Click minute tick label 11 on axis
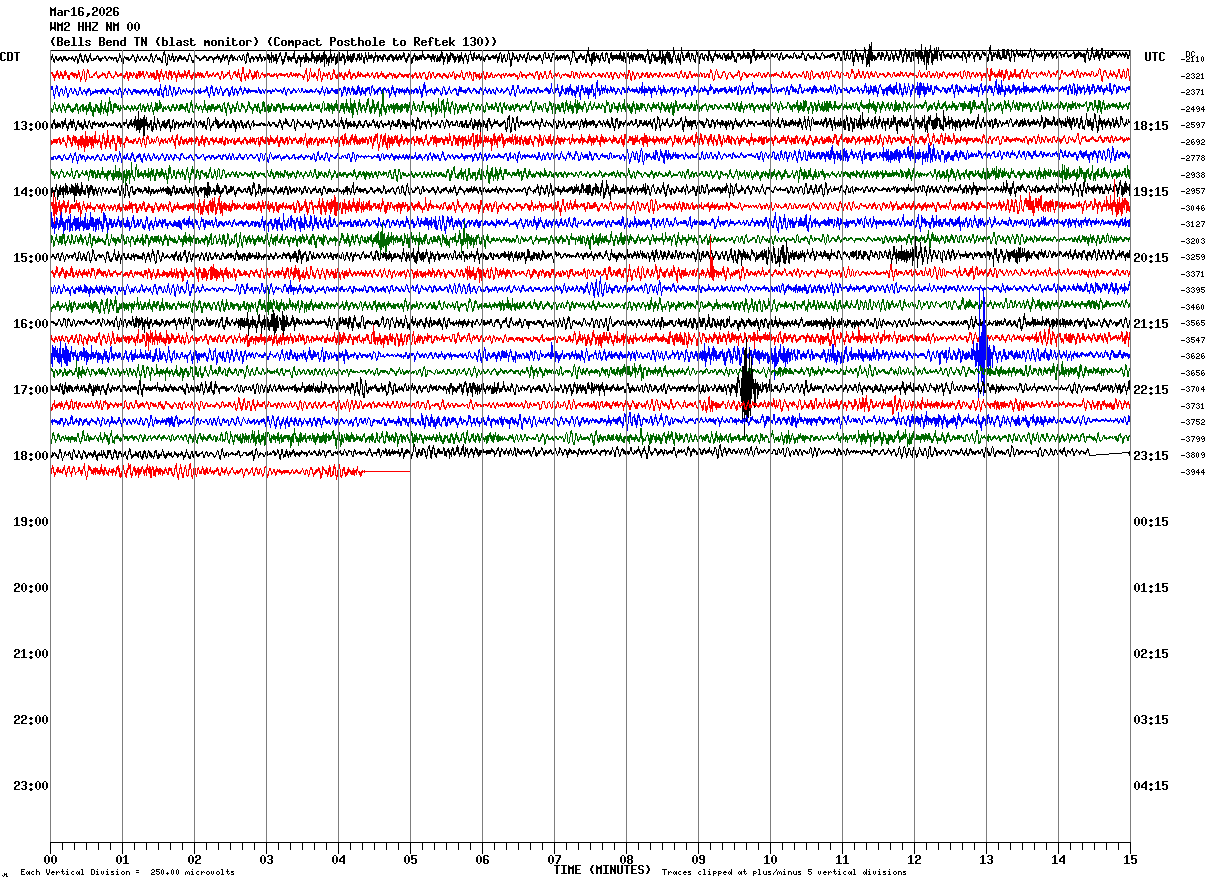 tap(842, 860)
